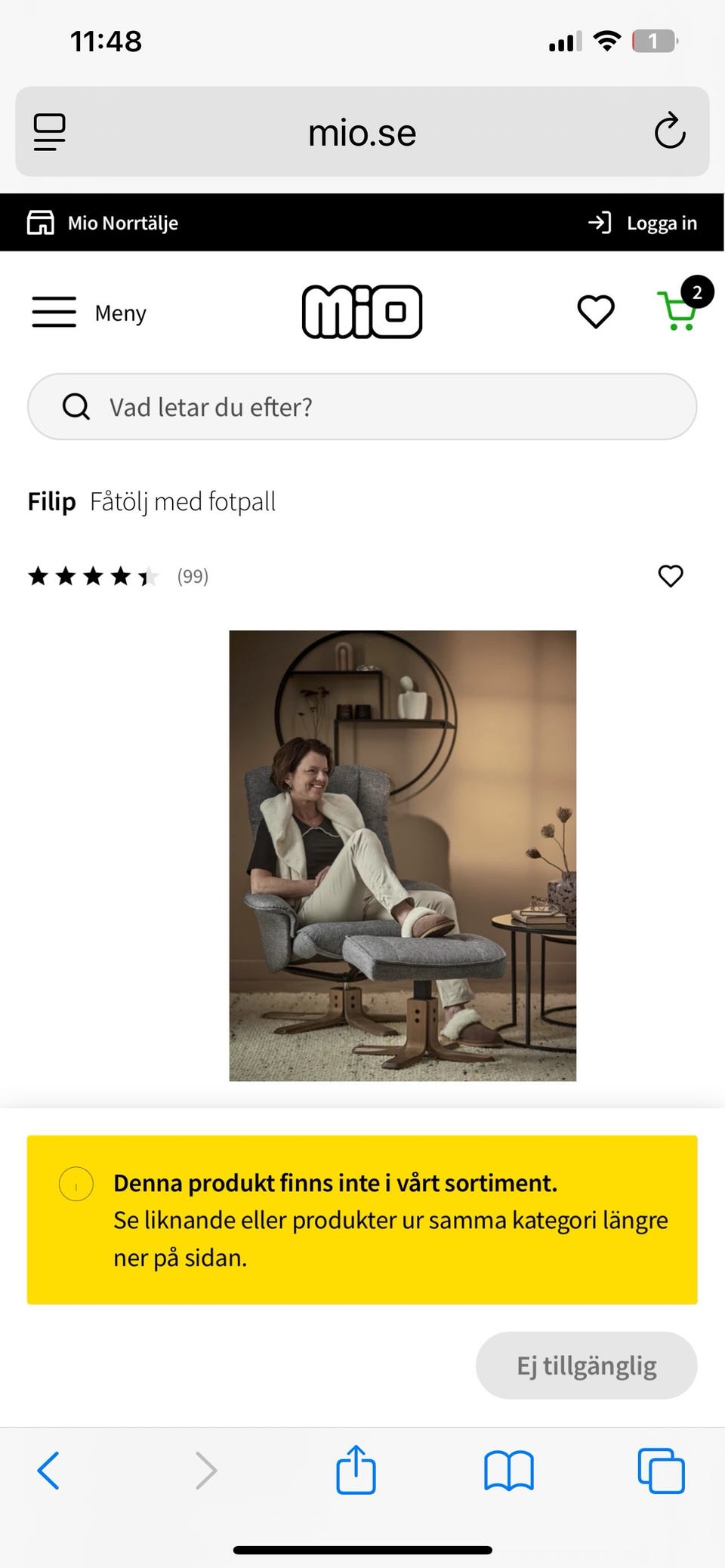This screenshot has height=1568, width=725.
Task: Reload the page in Safari
Action: (669, 132)
